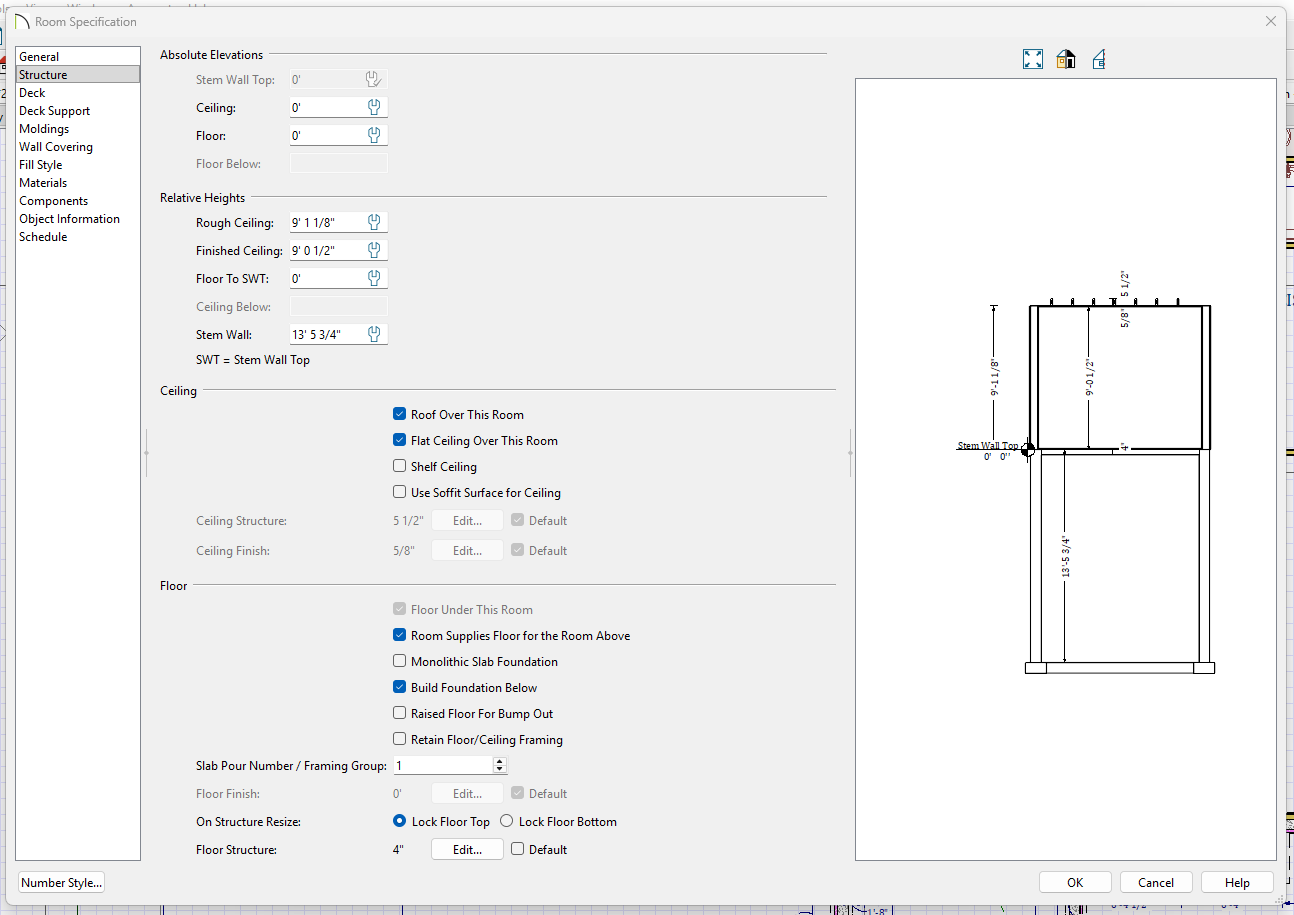
Task: Decrease the Slab Pour Number stepper
Action: tap(500, 770)
